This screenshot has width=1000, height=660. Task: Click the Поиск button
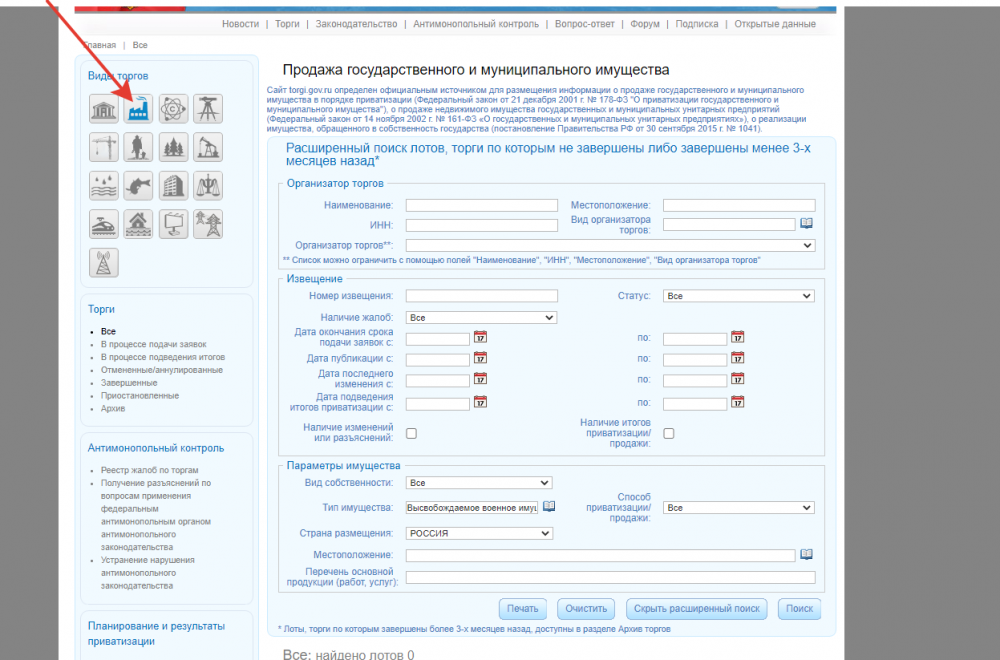coord(799,608)
